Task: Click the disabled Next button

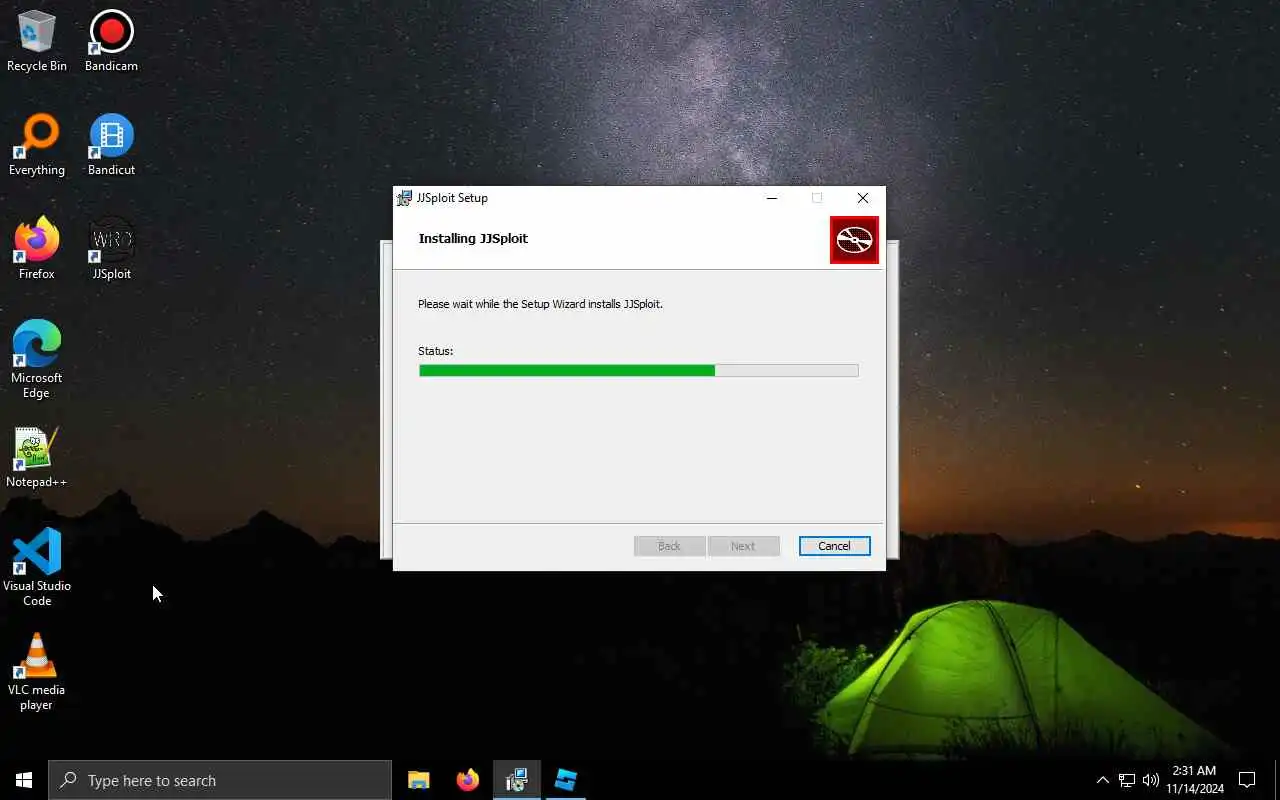Action: (x=743, y=546)
